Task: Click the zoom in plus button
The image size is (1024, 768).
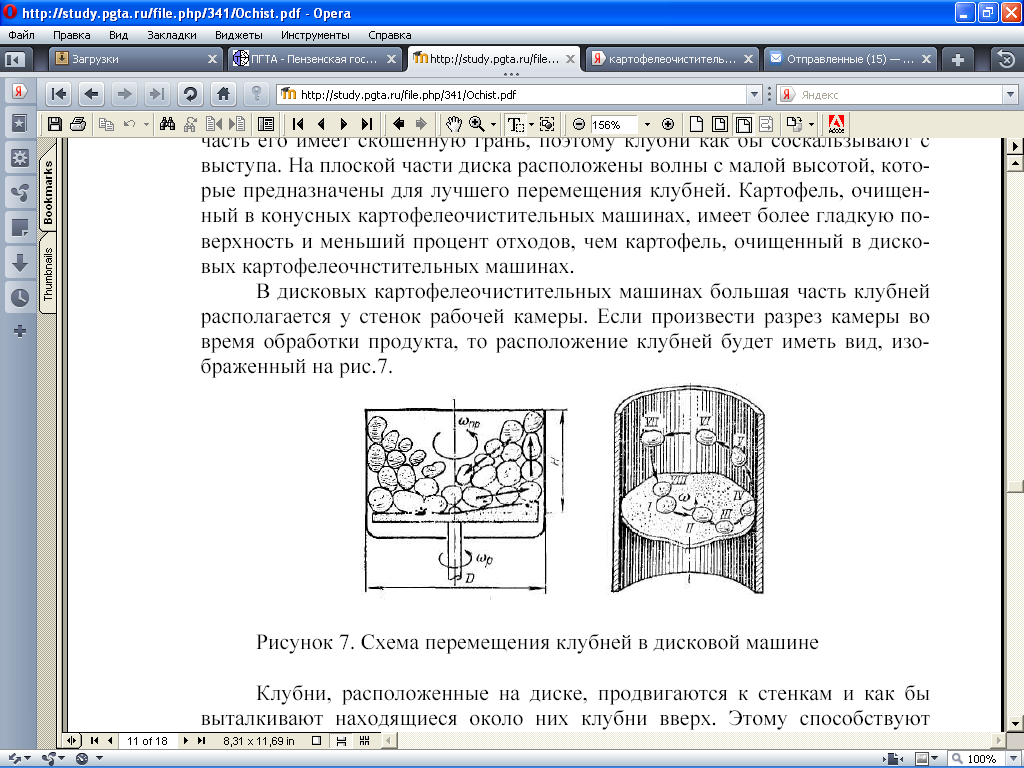Action: click(669, 124)
